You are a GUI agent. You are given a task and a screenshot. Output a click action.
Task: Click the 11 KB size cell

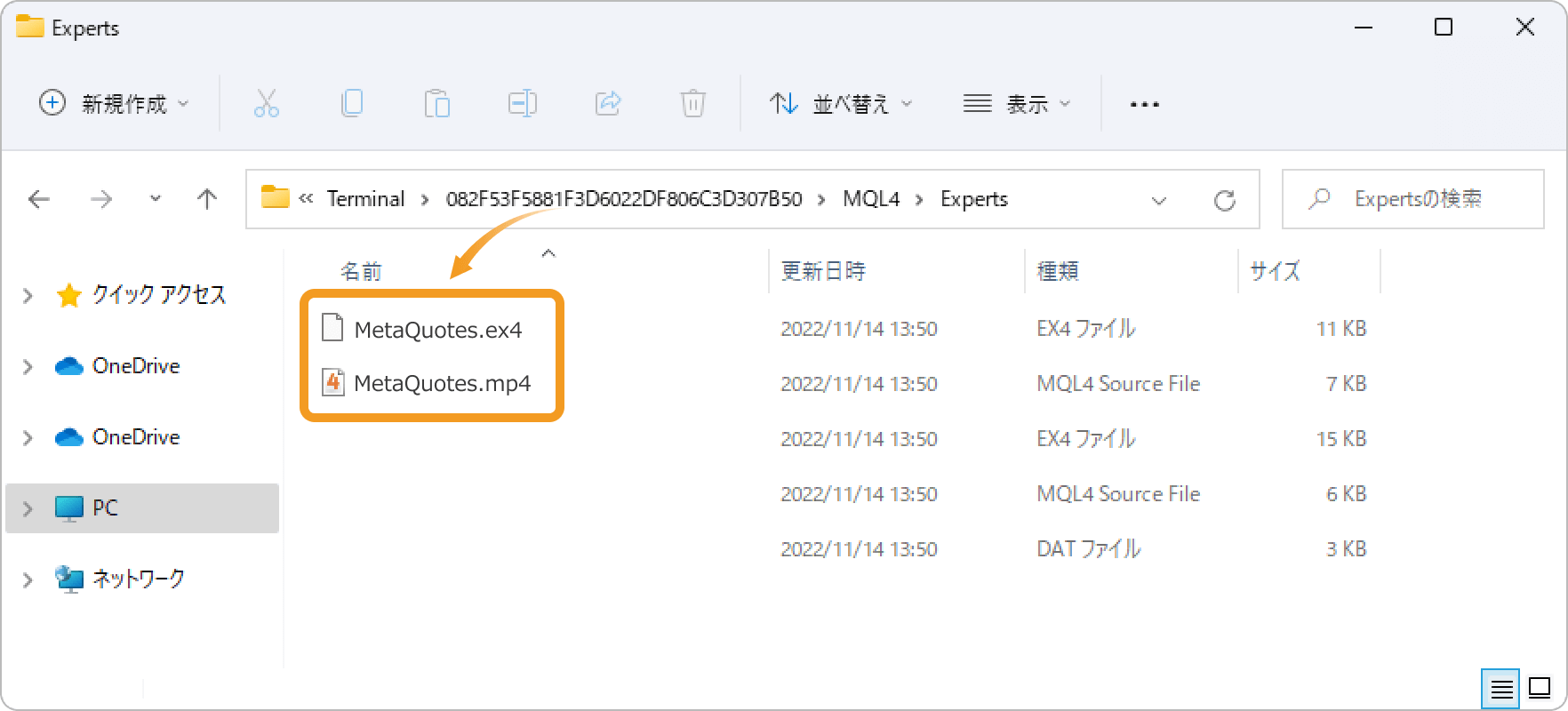pos(1341,329)
